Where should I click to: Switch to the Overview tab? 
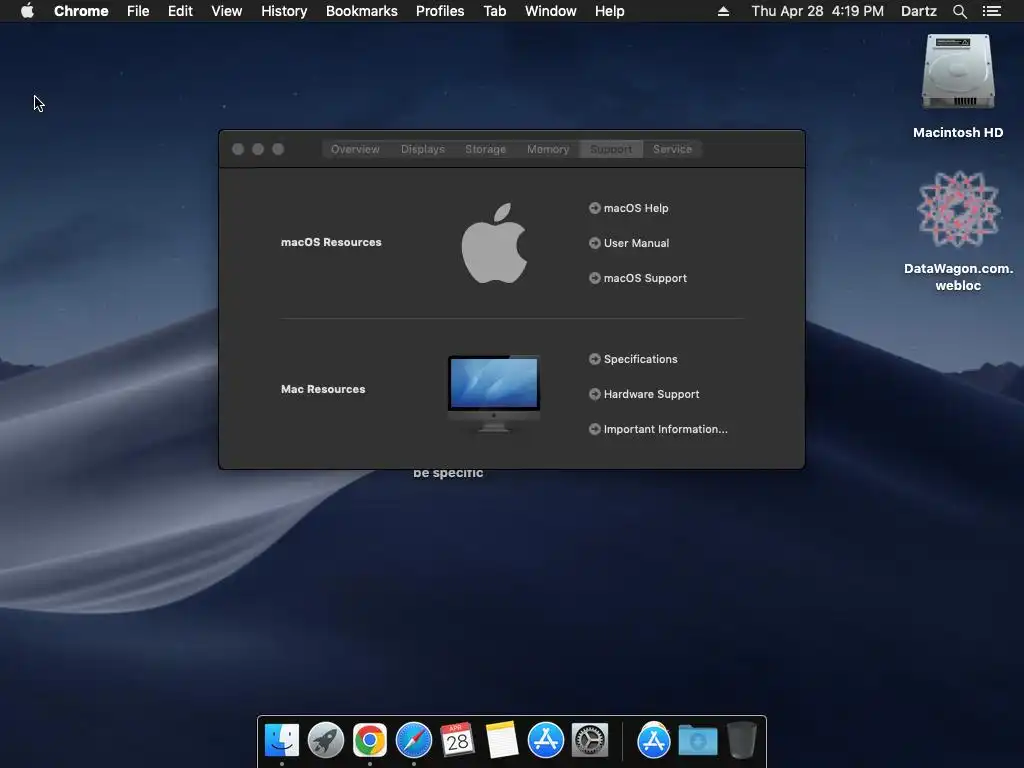(355, 149)
